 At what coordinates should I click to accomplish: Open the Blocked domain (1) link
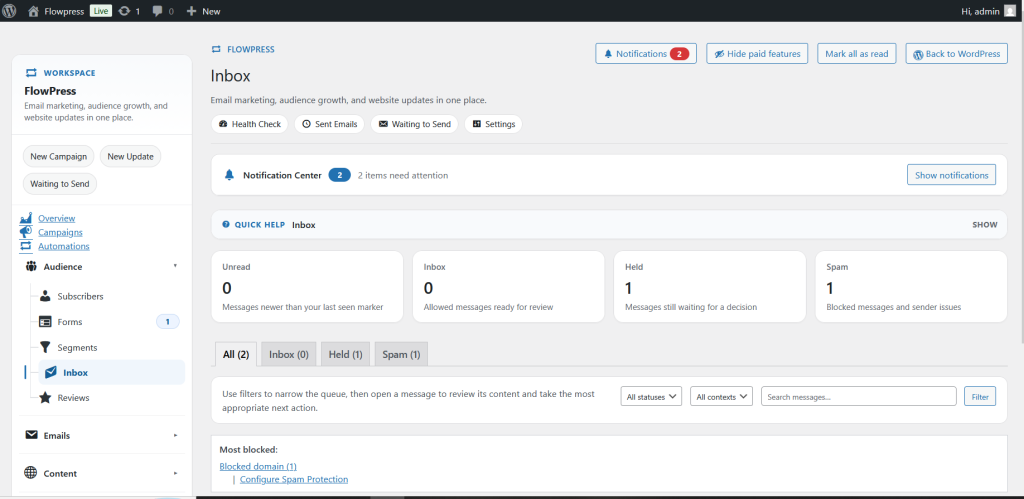click(x=258, y=466)
